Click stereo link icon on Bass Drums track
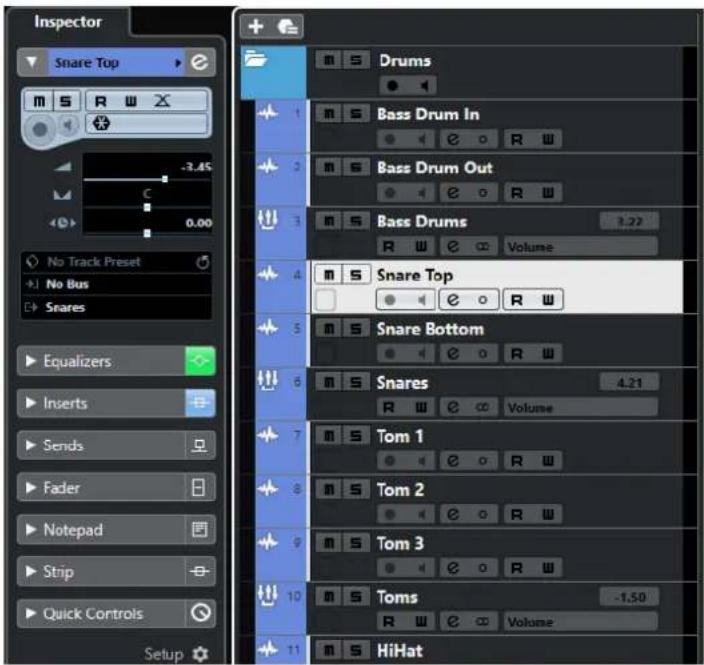Image resolution: width=704 pixels, height=665 pixels. (x=483, y=247)
